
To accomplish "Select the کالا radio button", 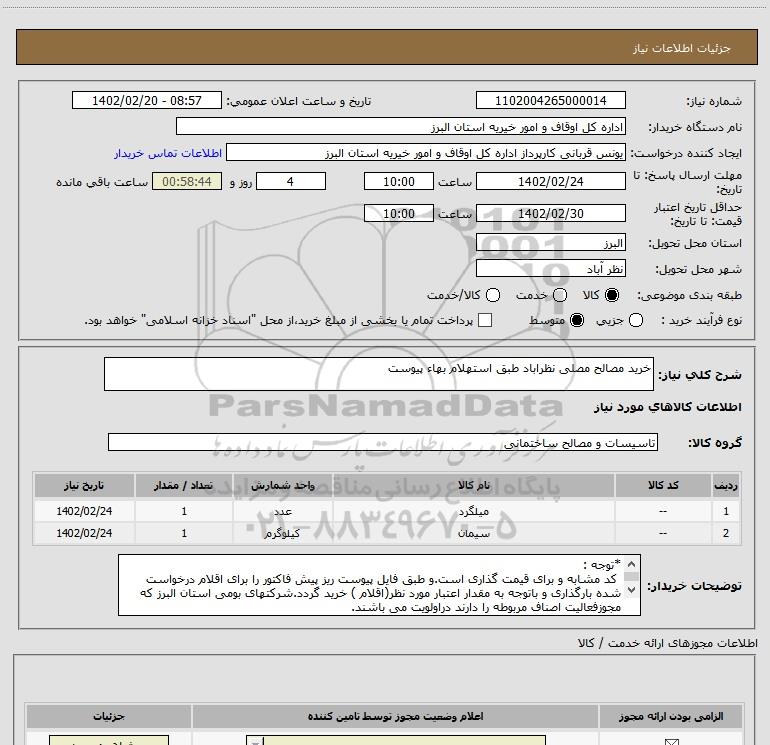I will (x=612, y=295).
